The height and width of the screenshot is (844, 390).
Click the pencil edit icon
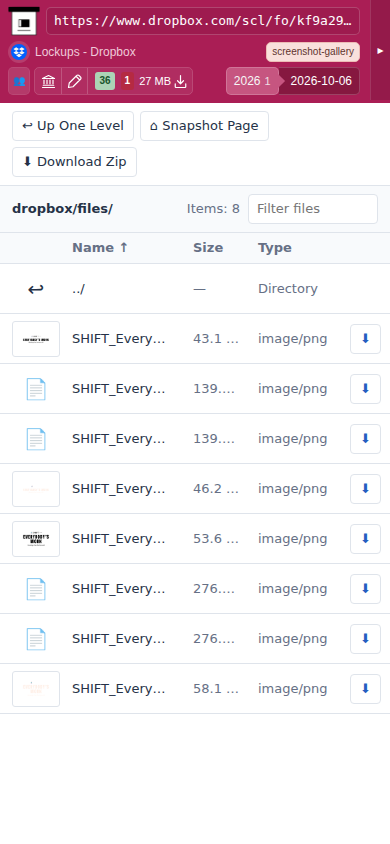click(75, 81)
